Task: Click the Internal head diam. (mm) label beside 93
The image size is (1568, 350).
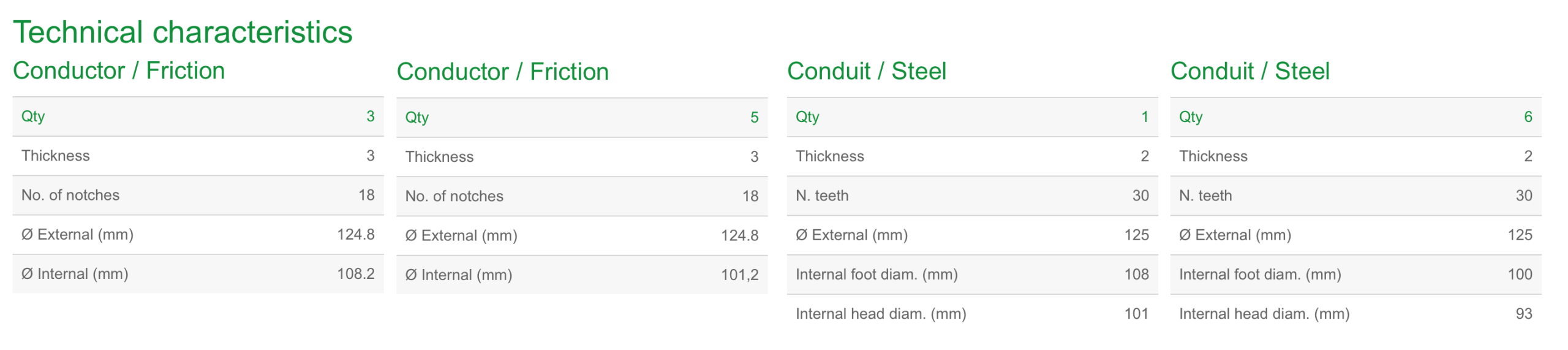Action: pyautogui.click(x=1264, y=313)
